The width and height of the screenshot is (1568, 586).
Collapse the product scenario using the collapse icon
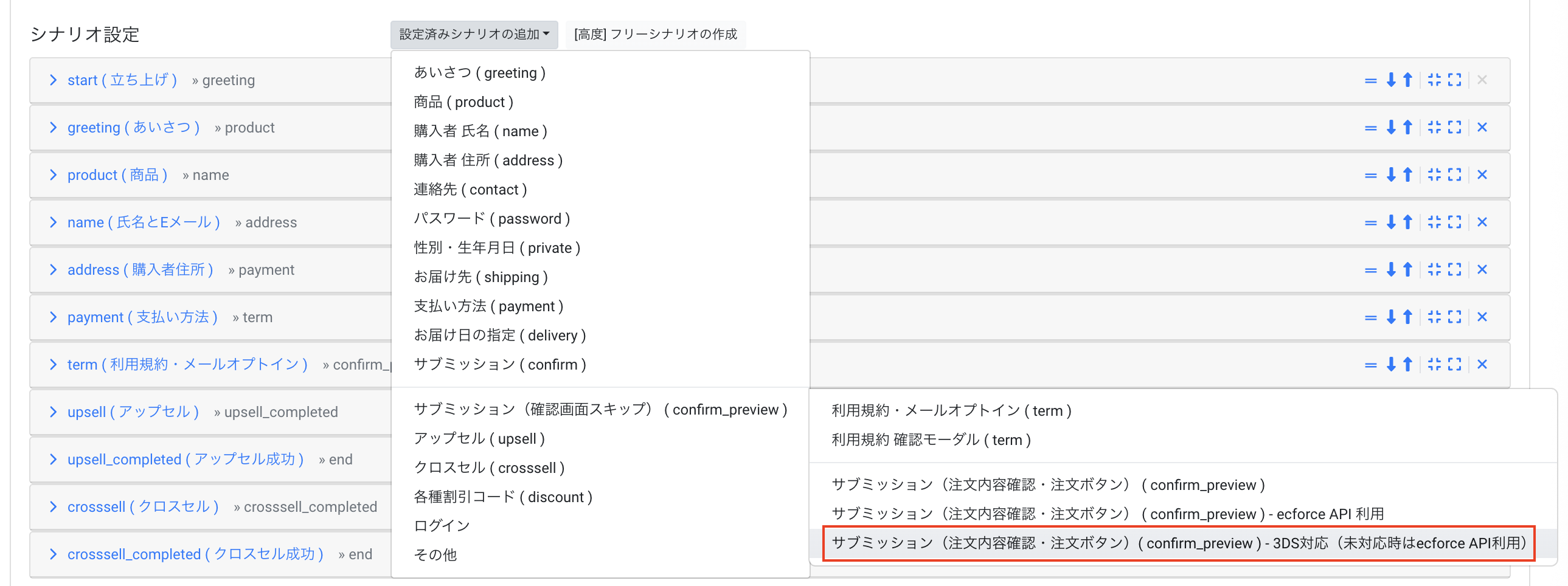(x=1434, y=174)
